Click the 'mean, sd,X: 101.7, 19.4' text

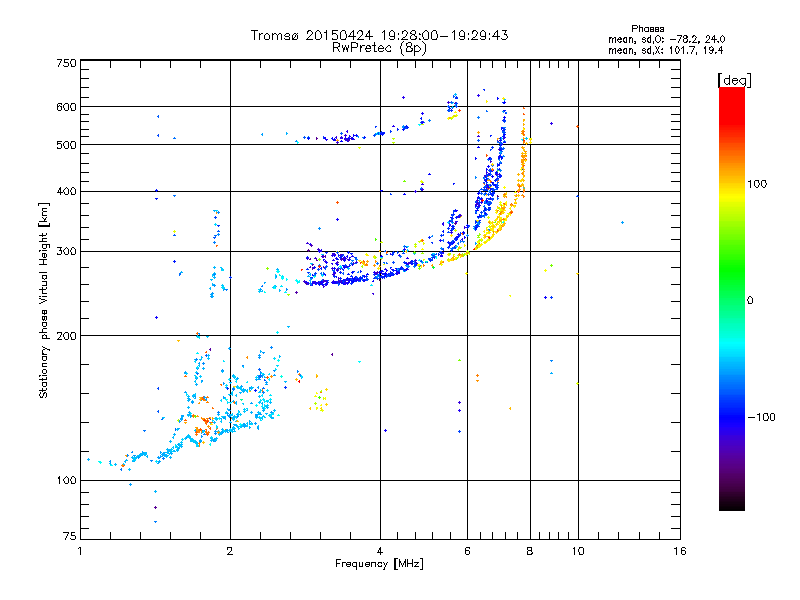pos(665,50)
